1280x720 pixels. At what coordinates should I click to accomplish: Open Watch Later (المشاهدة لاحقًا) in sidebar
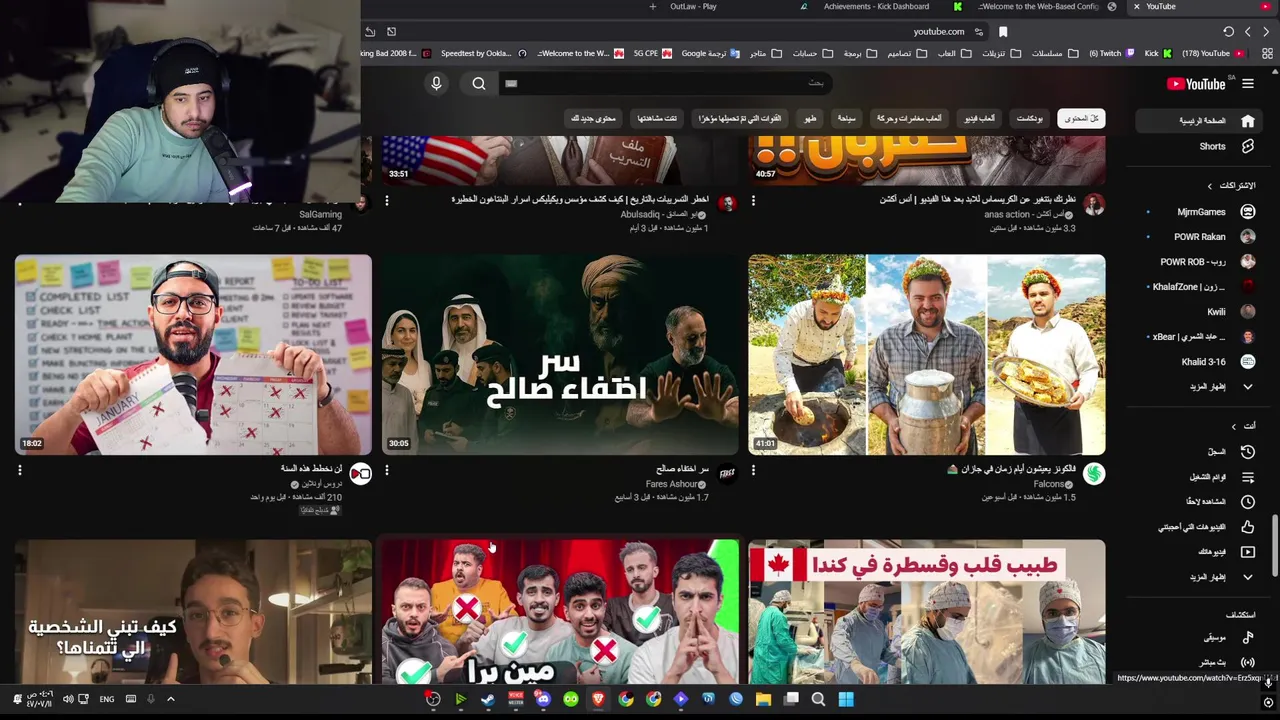[x=1200, y=502]
